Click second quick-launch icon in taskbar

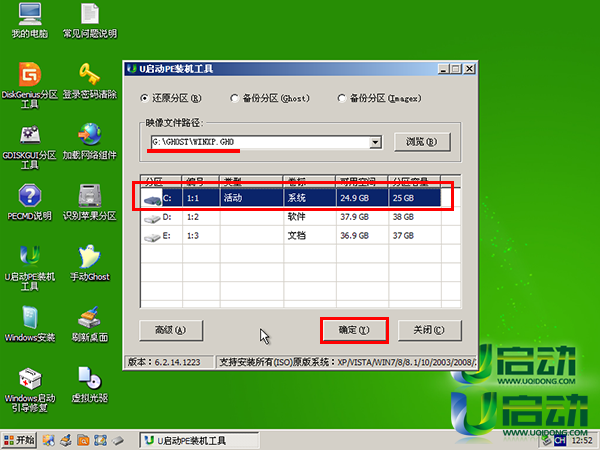tap(66, 440)
